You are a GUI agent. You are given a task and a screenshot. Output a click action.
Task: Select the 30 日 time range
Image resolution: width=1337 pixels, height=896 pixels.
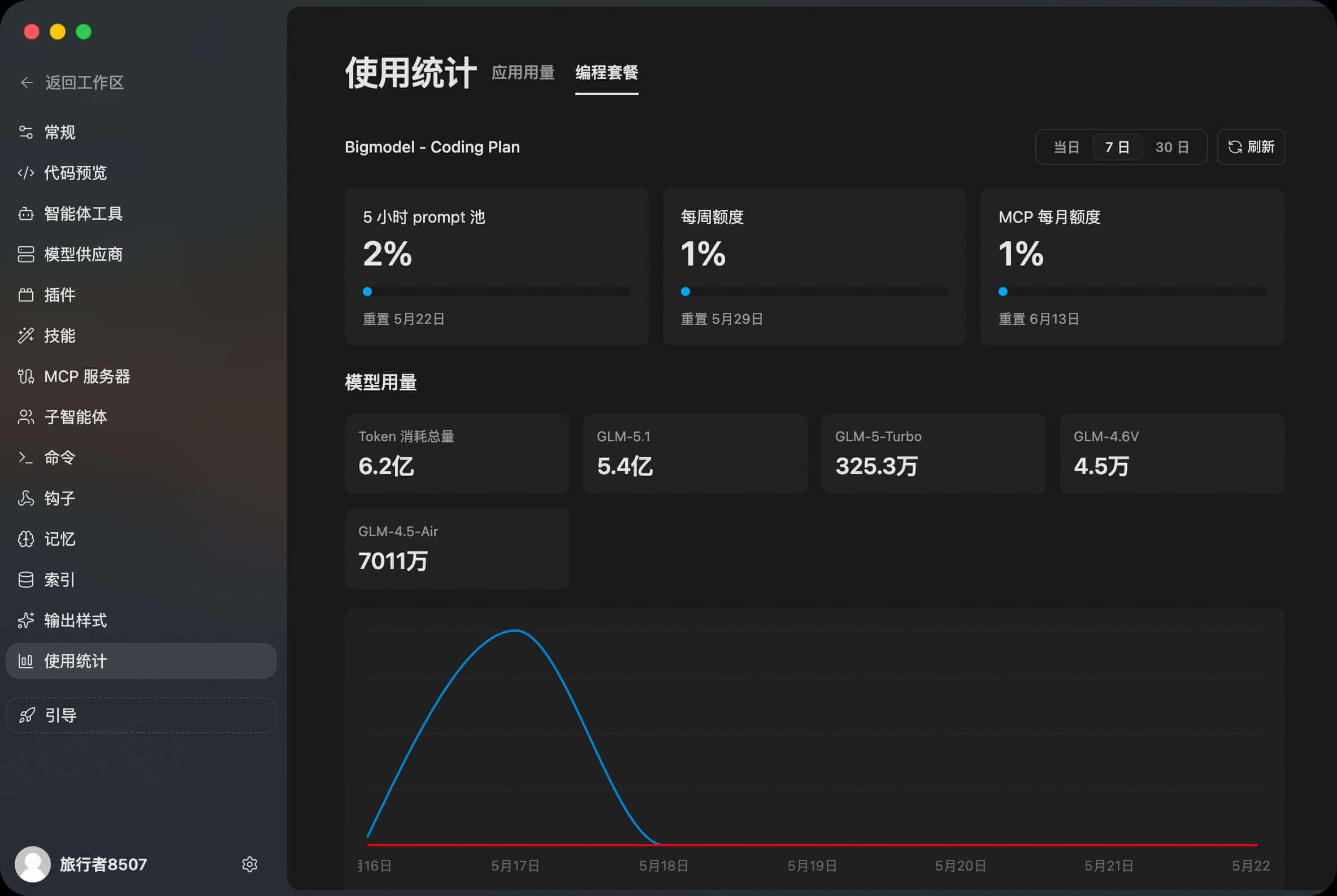click(x=1173, y=147)
